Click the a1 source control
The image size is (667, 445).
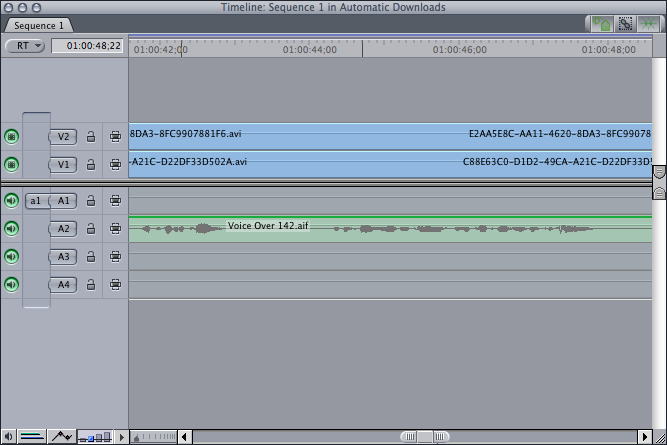coord(36,201)
